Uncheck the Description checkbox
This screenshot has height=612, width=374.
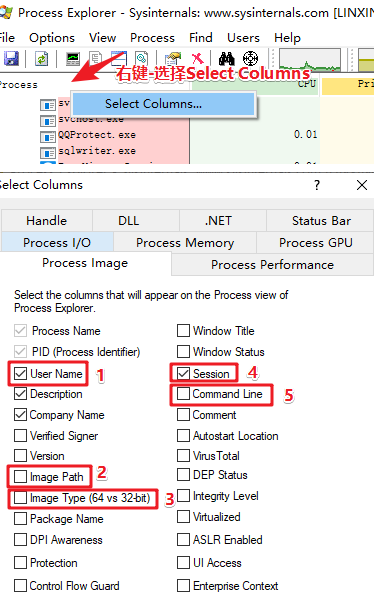tap(20, 394)
